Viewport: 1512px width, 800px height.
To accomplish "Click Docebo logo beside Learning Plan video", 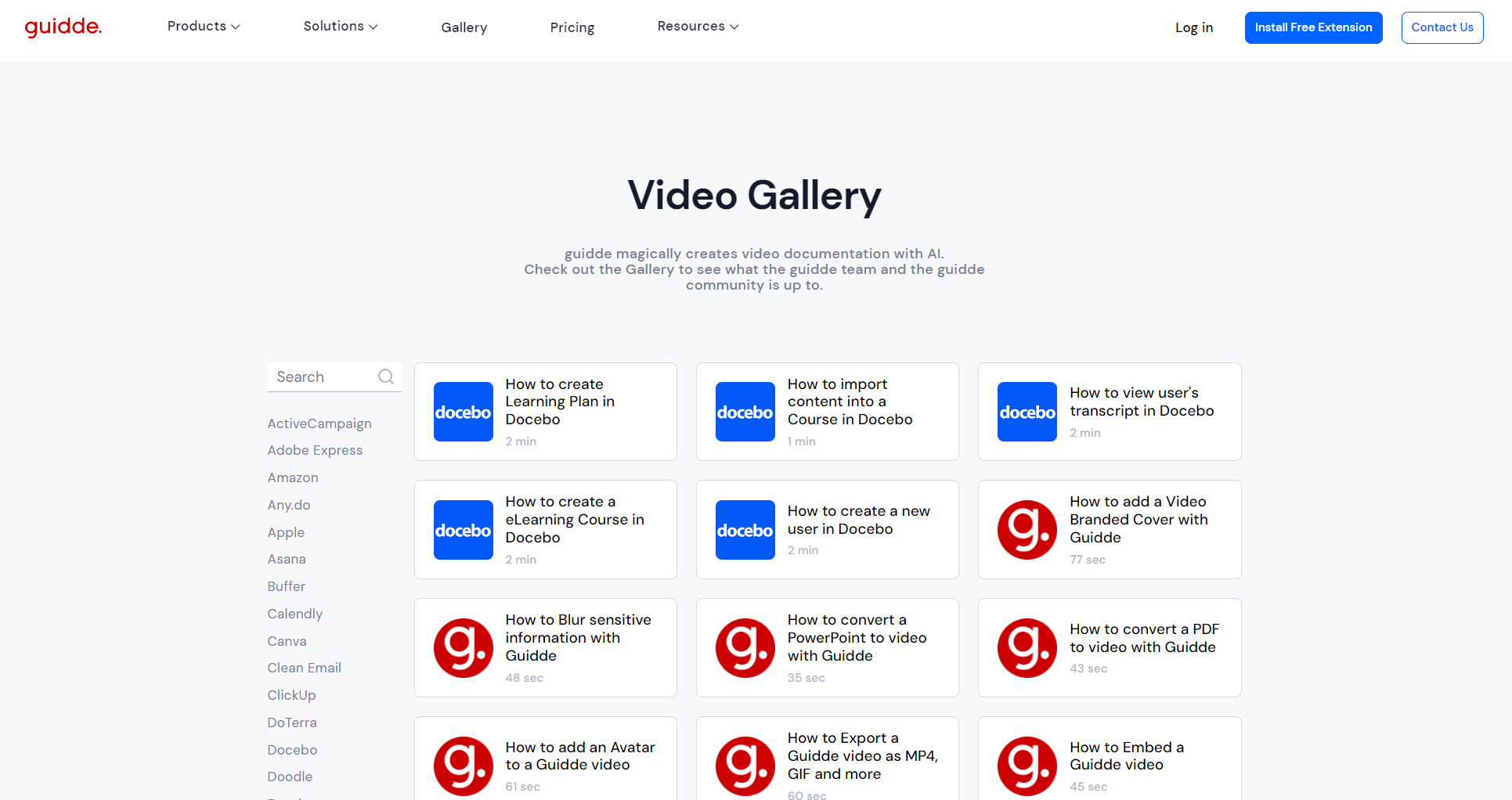I will pos(463,412).
